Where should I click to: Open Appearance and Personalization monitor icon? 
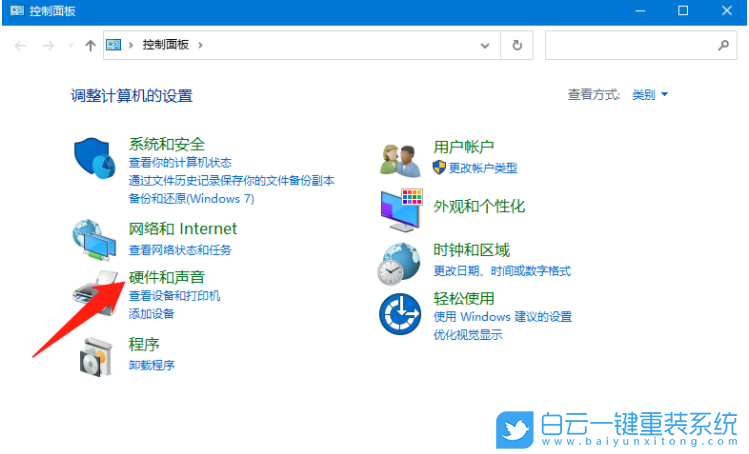(402, 210)
